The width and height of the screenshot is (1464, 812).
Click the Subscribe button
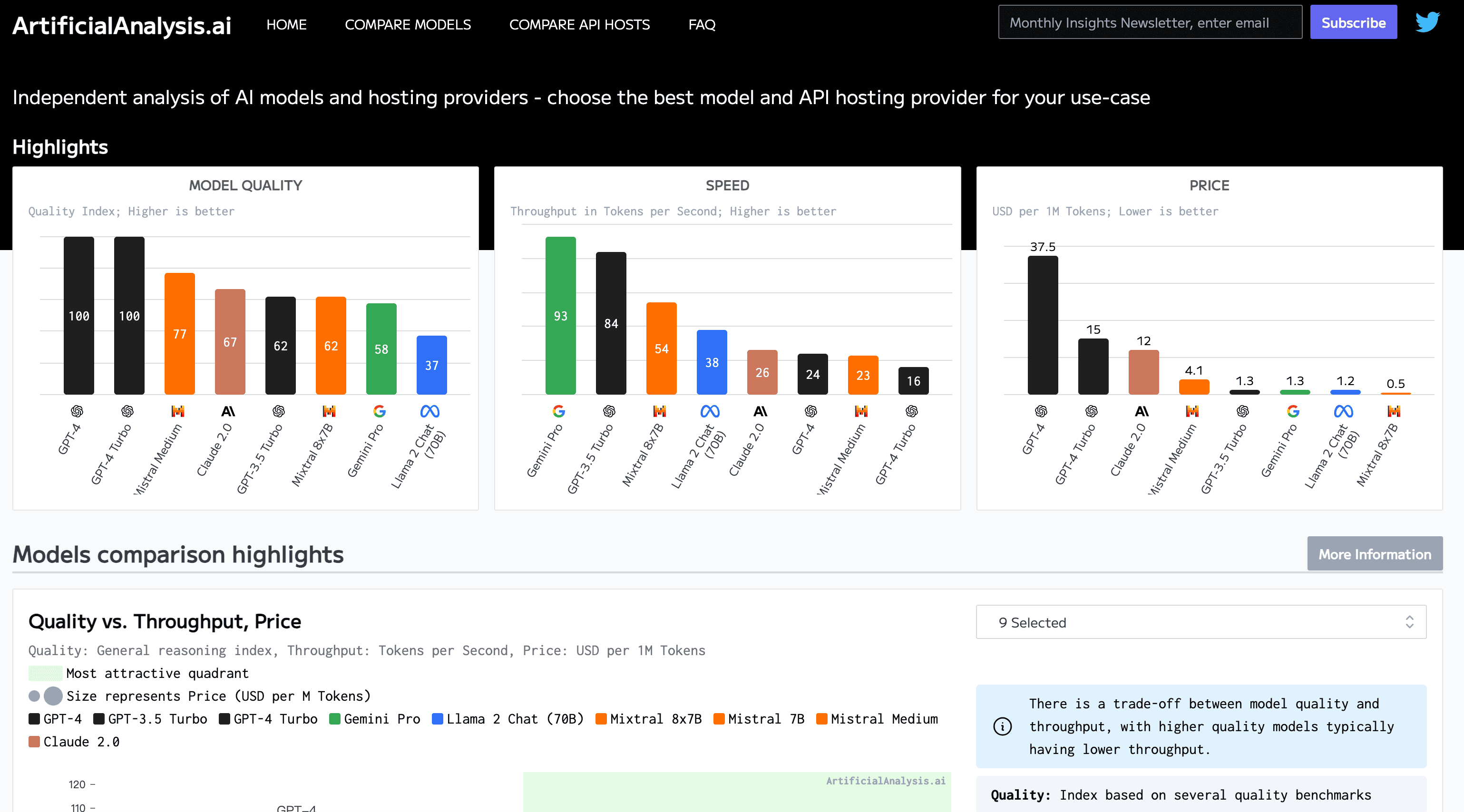pos(1353,22)
